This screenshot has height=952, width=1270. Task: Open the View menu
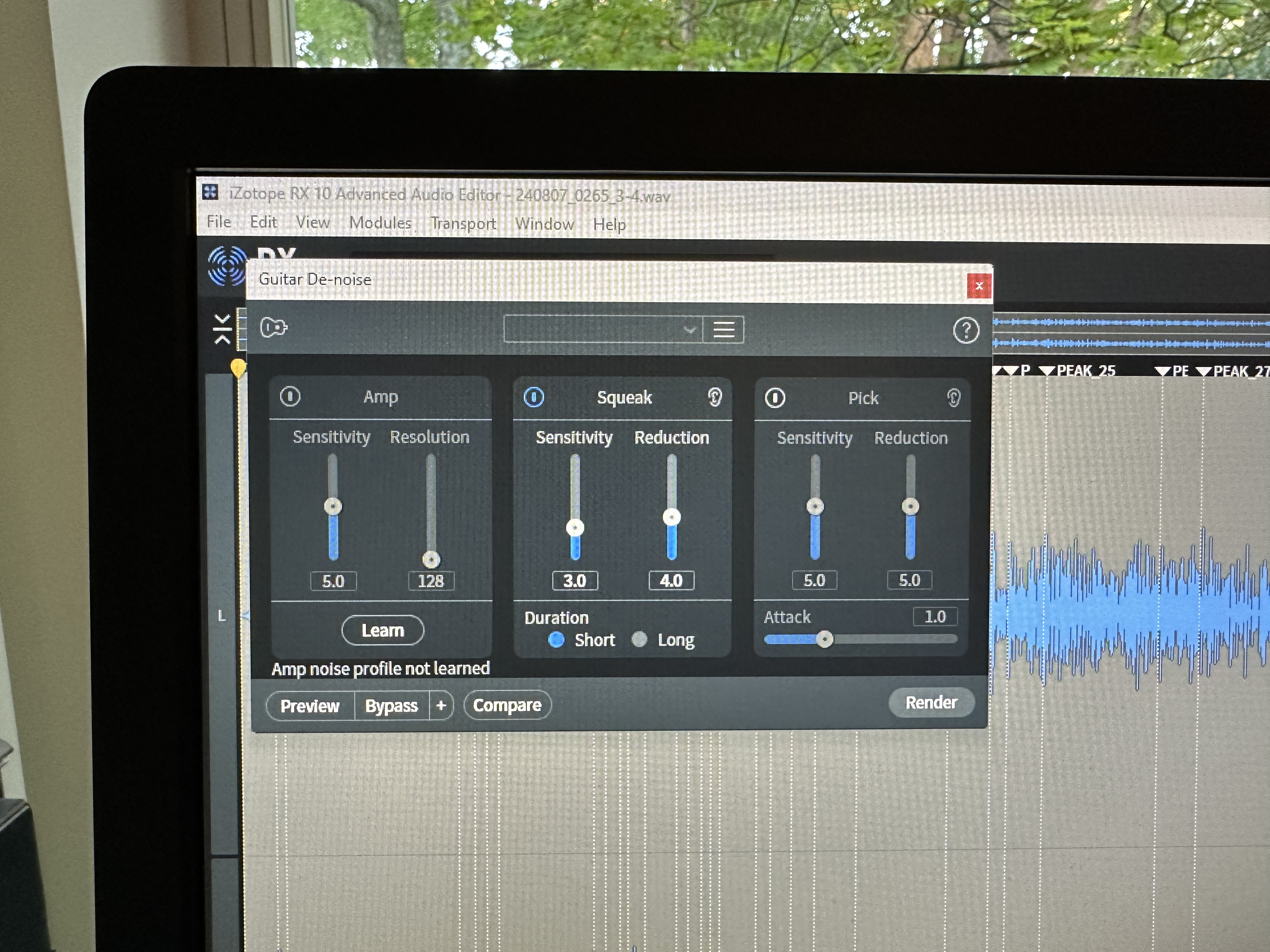point(313,223)
